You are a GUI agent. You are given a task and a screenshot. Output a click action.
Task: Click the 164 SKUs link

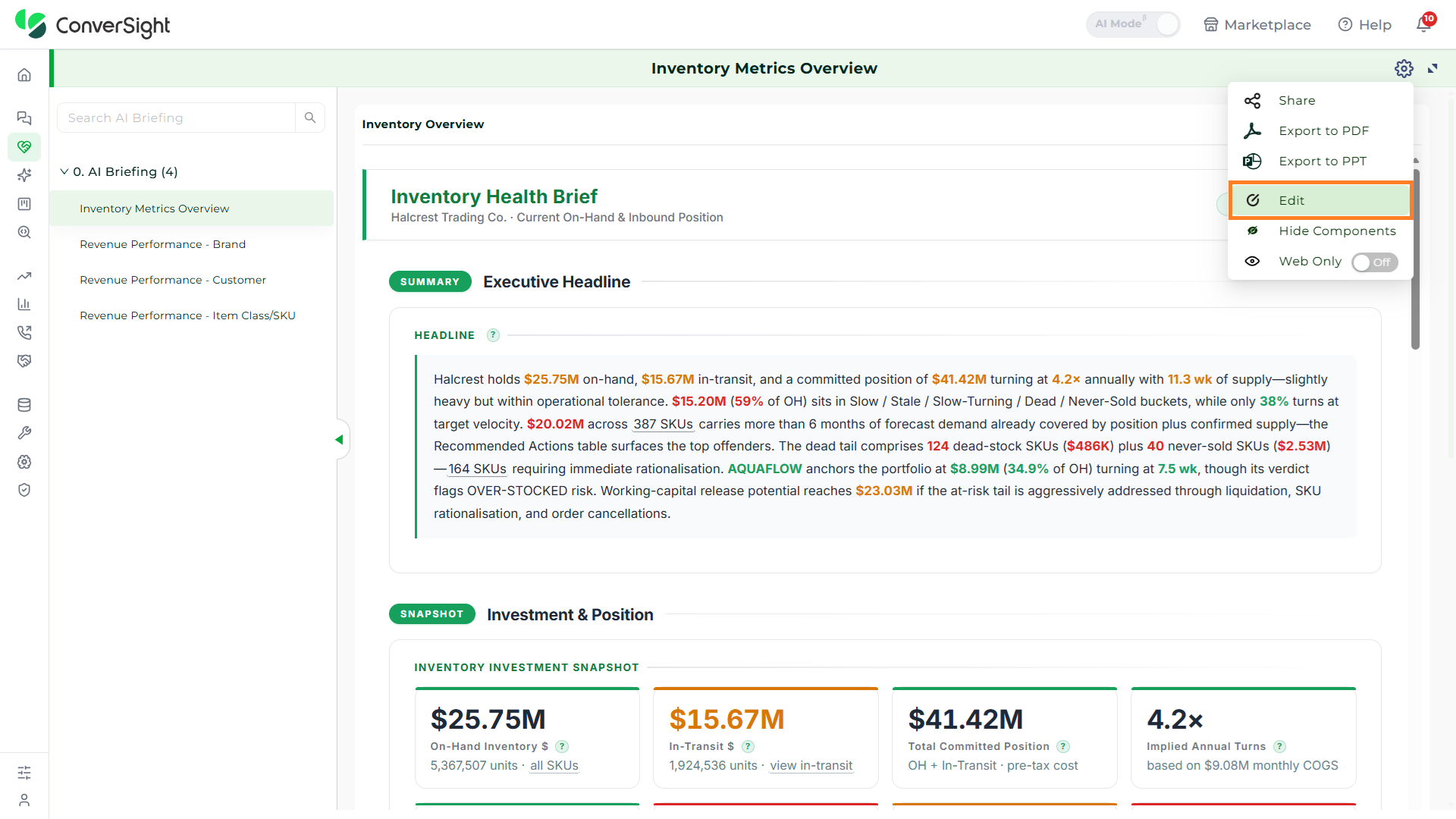point(477,469)
